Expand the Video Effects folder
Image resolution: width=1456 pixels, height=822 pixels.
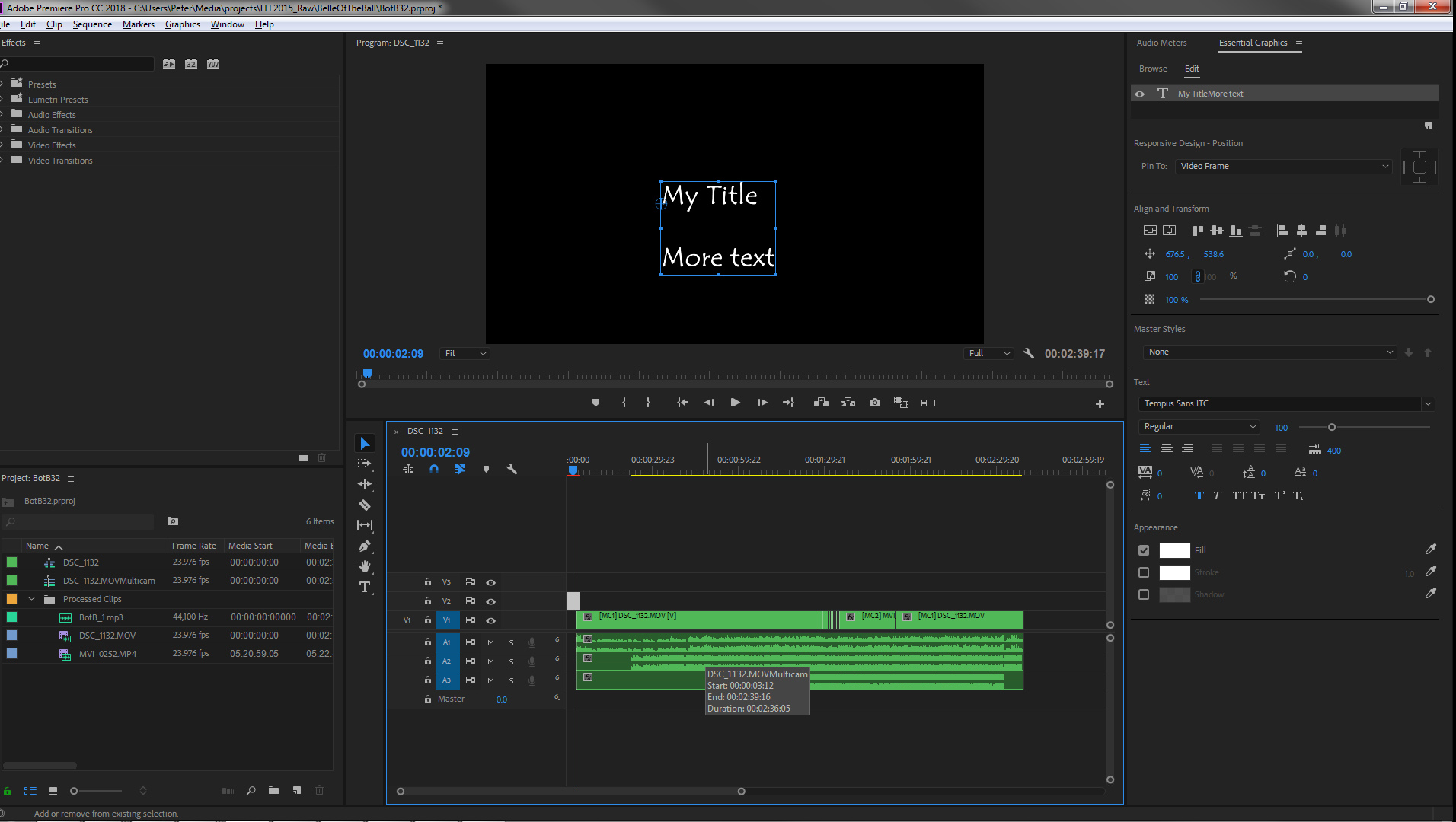[x=3, y=145]
